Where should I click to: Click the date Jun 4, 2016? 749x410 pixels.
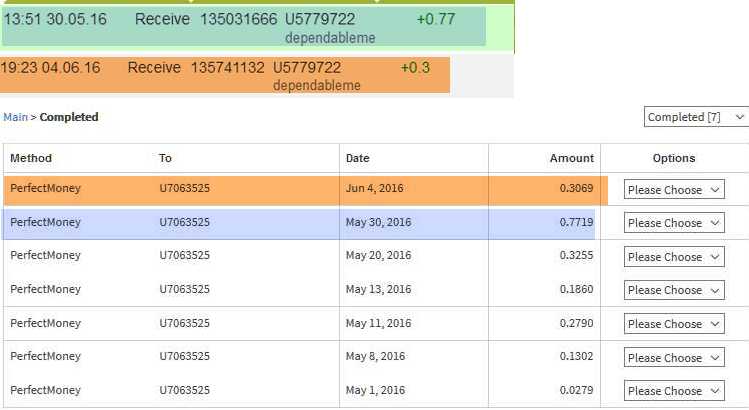374,188
